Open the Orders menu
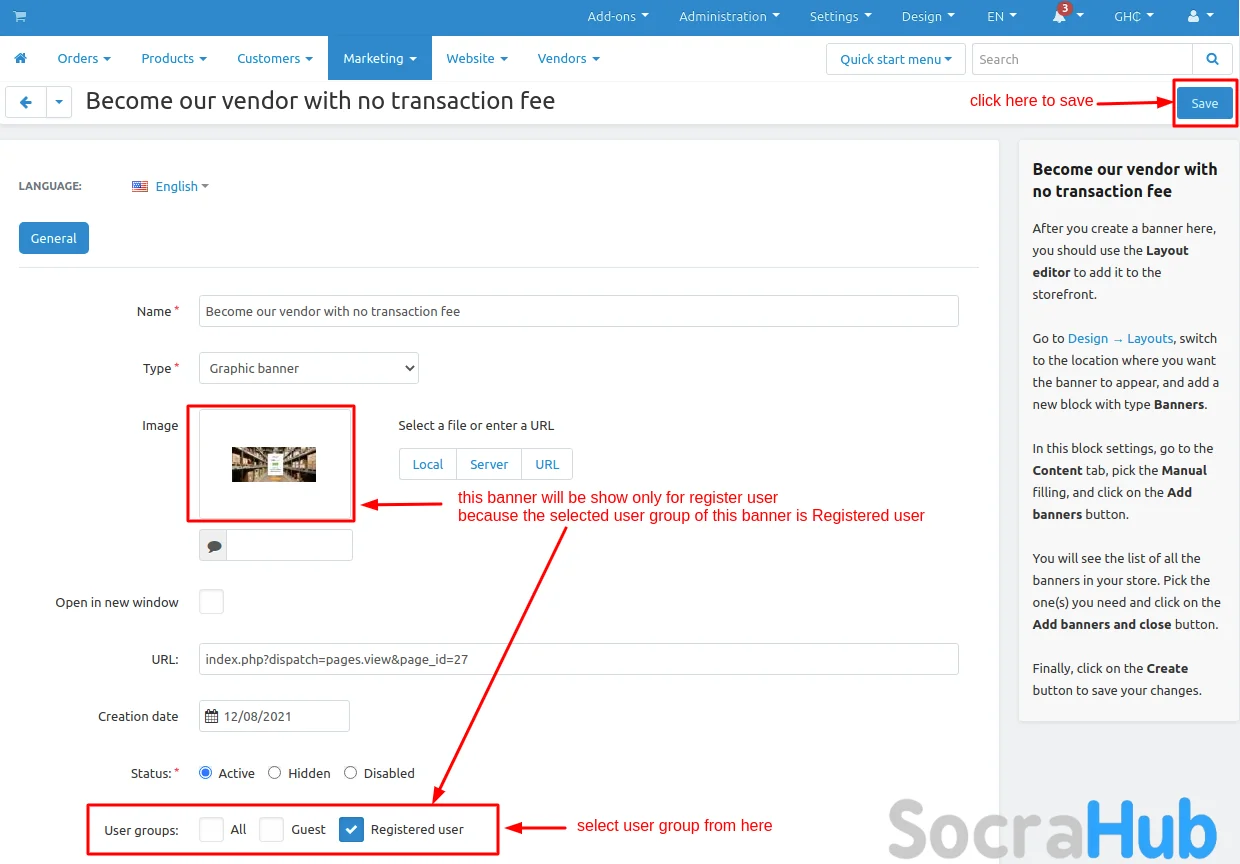The height and width of the screenshot is (864, 1240). tap(84, 58)
